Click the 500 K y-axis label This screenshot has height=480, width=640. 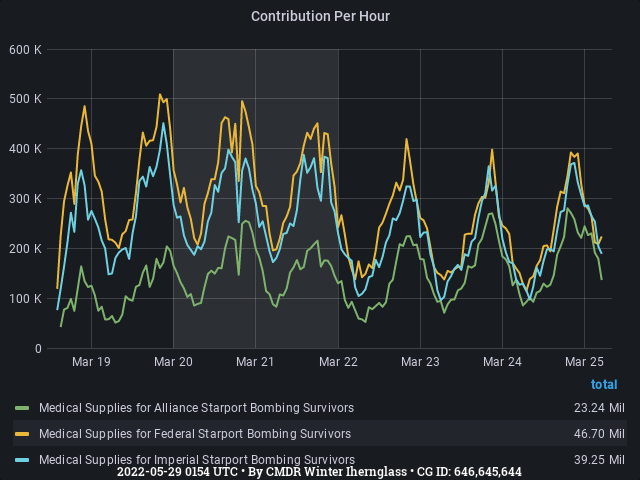(25, 99)
